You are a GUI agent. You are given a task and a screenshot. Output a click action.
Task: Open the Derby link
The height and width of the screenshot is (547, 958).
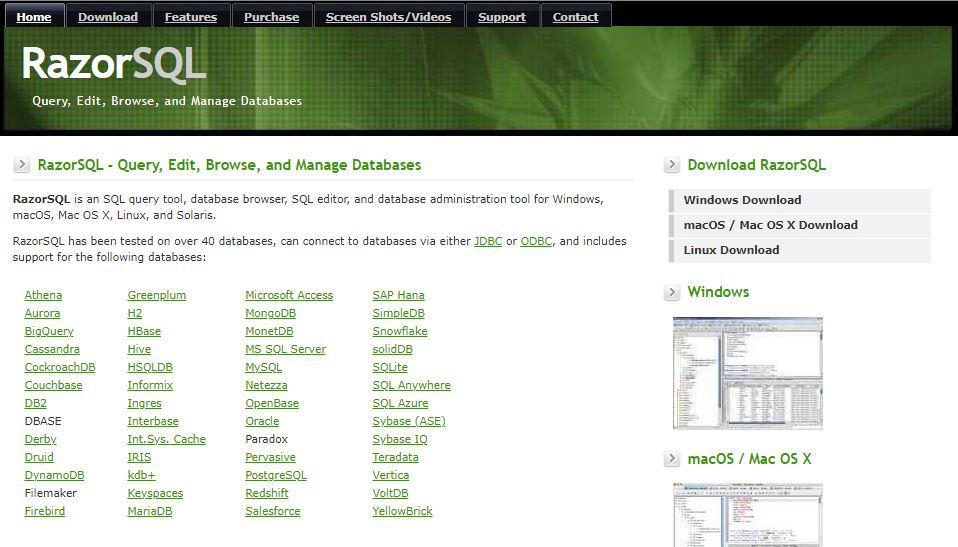coord(40,439)
